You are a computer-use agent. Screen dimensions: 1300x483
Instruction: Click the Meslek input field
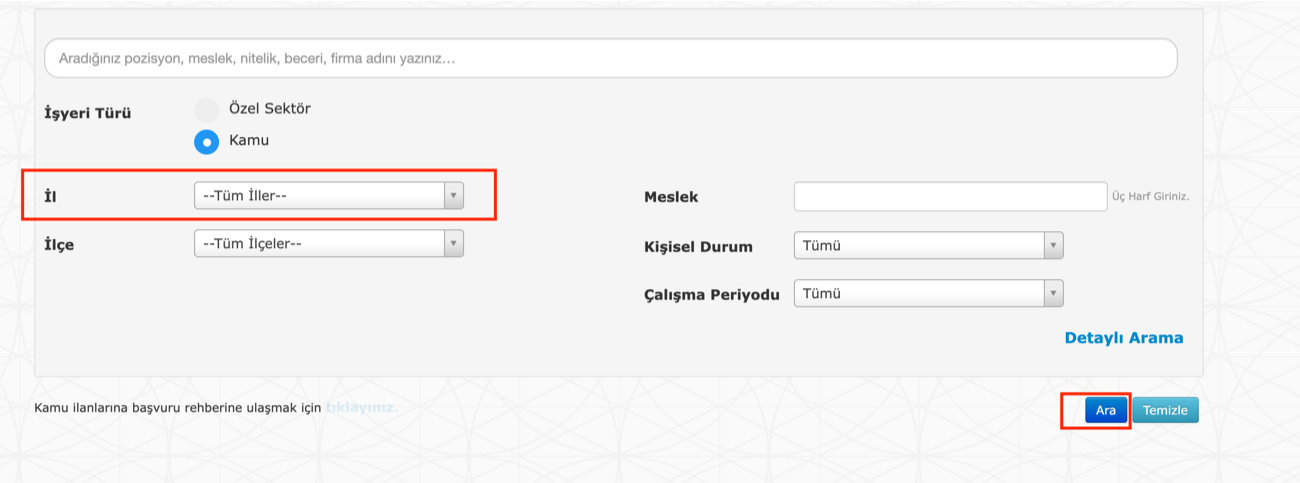(951, 197)
